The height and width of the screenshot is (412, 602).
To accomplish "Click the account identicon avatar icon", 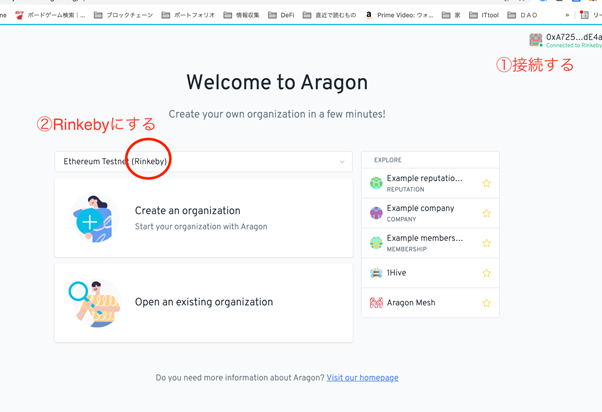I will click(x=535, y=40).
